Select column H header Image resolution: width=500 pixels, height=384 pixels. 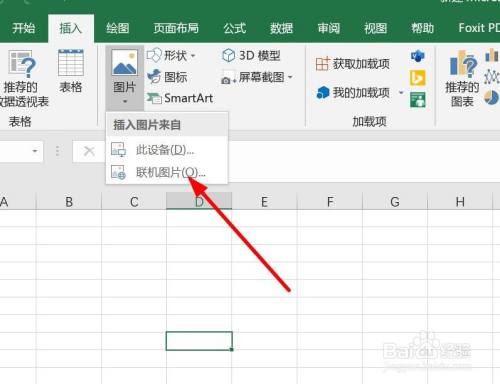click(x=460, y=202)
